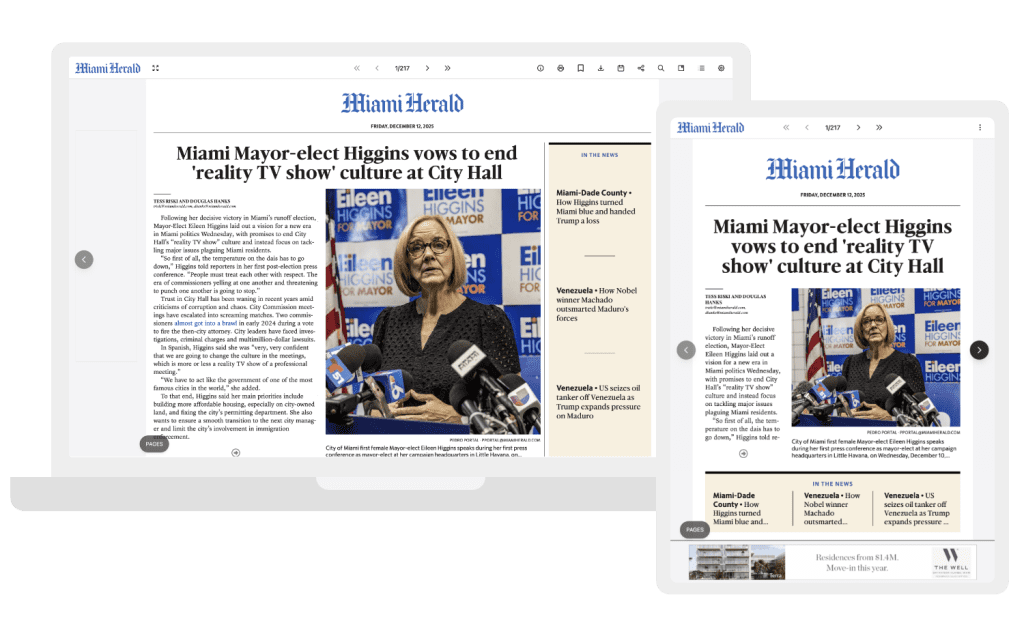
Task: Click 'IN THE NEWS' heading in laptop sidebar
Action: click(600, 155)
